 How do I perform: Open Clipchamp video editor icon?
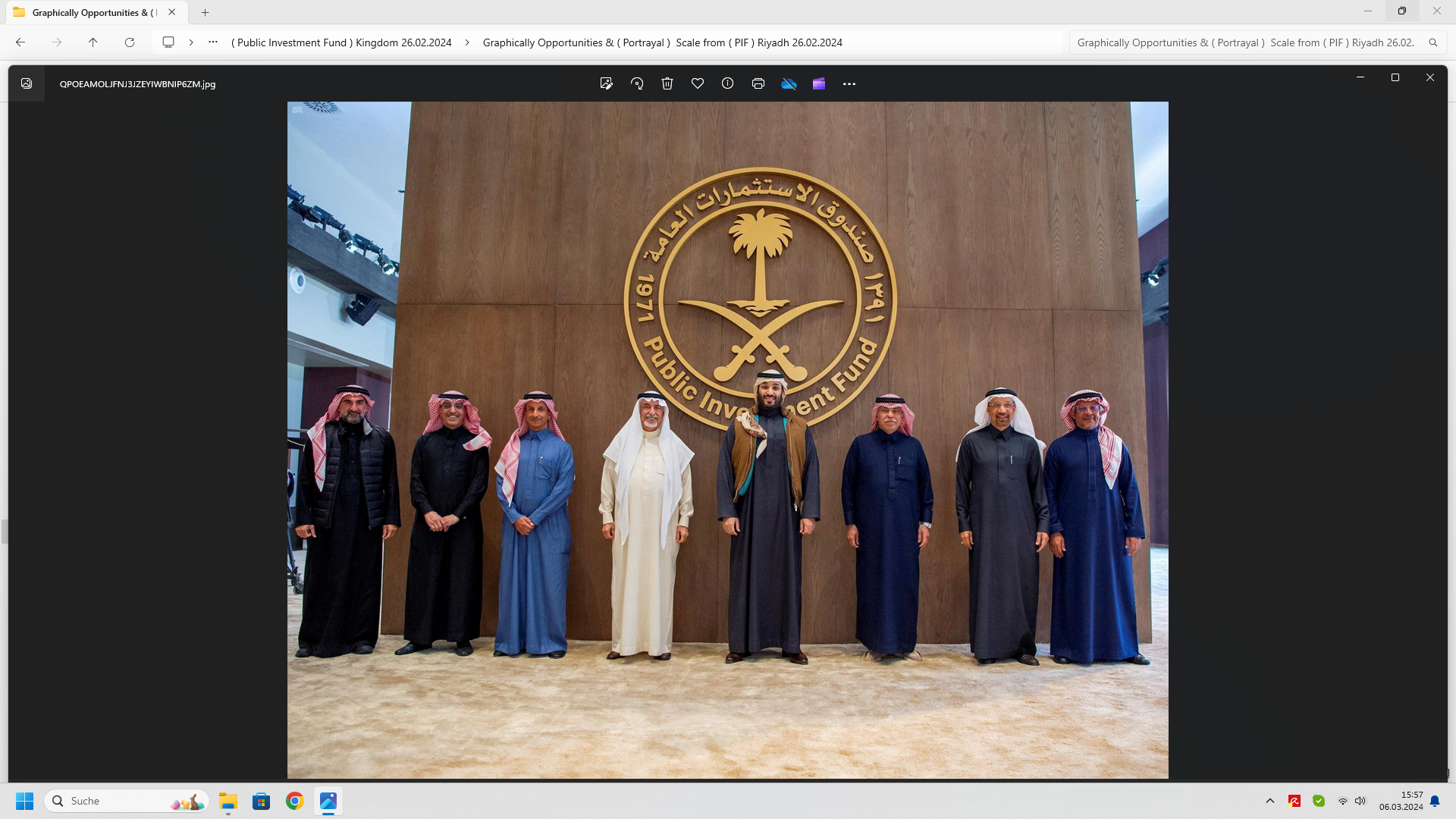pos(819,83)
